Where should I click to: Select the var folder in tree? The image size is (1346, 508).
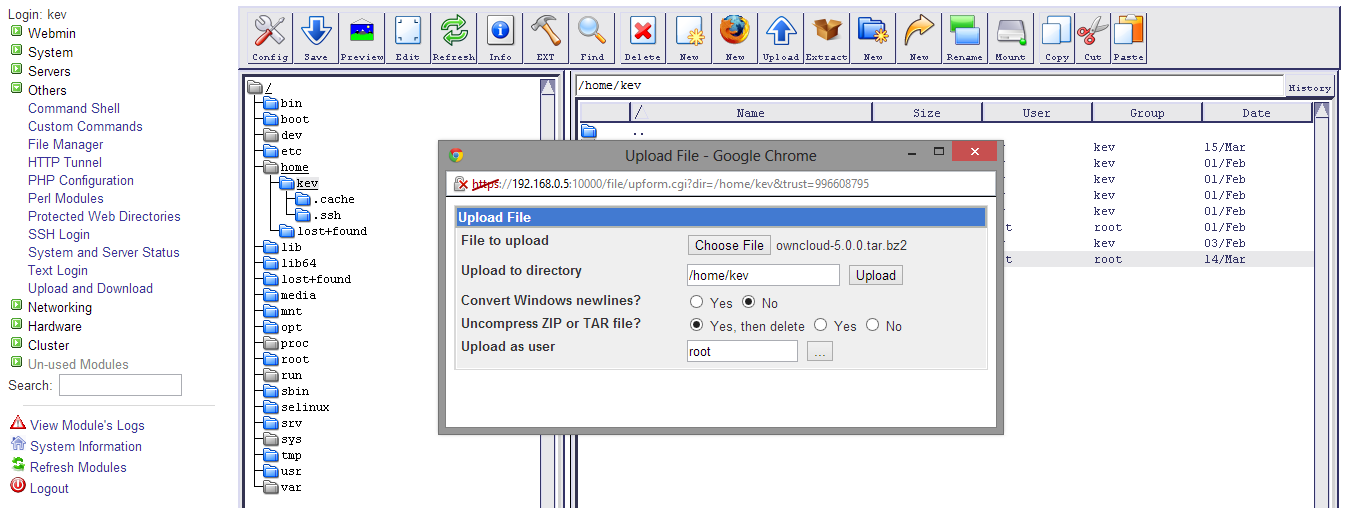pyautogui.click(x=290, y=487)
